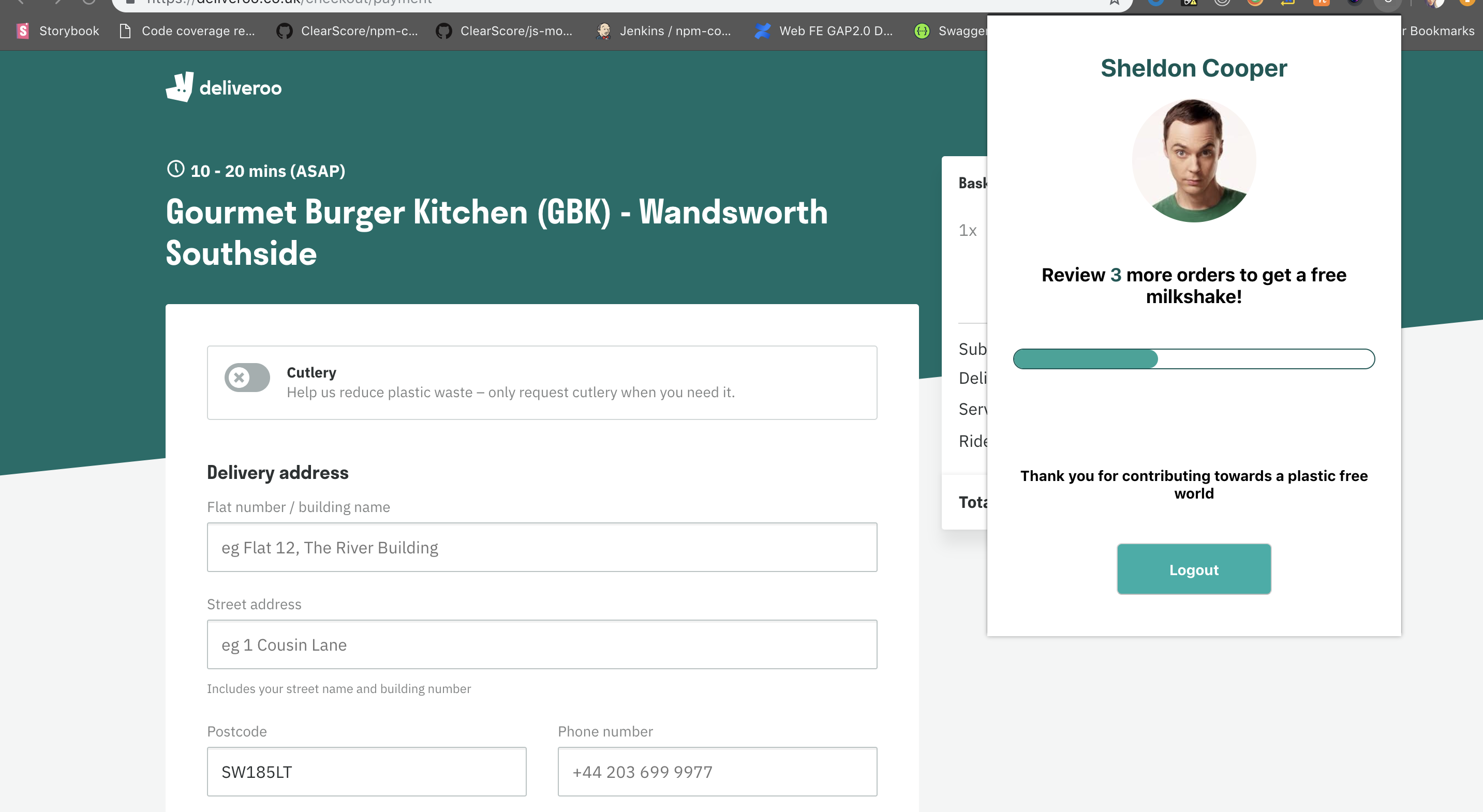
Task: Click Sheldon Cooper's profile picture
Action: [1193, 160]
